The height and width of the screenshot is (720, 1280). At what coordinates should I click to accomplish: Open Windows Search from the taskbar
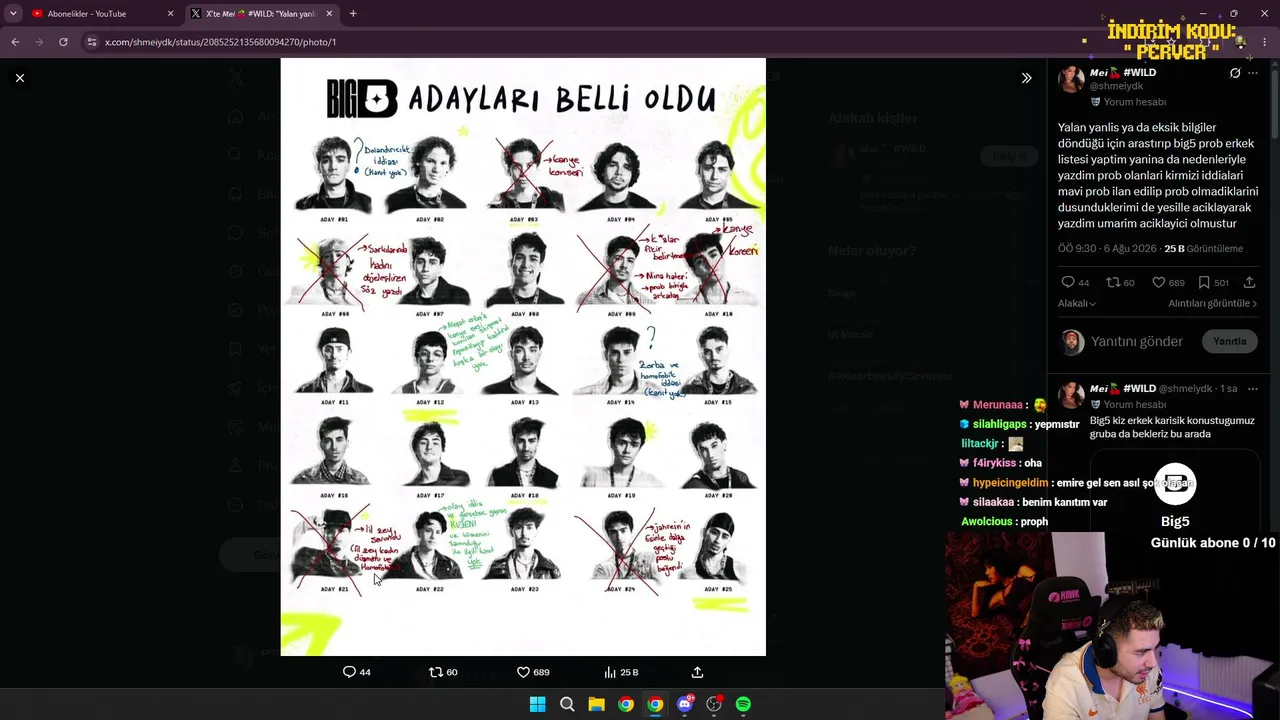click(567, 704)
